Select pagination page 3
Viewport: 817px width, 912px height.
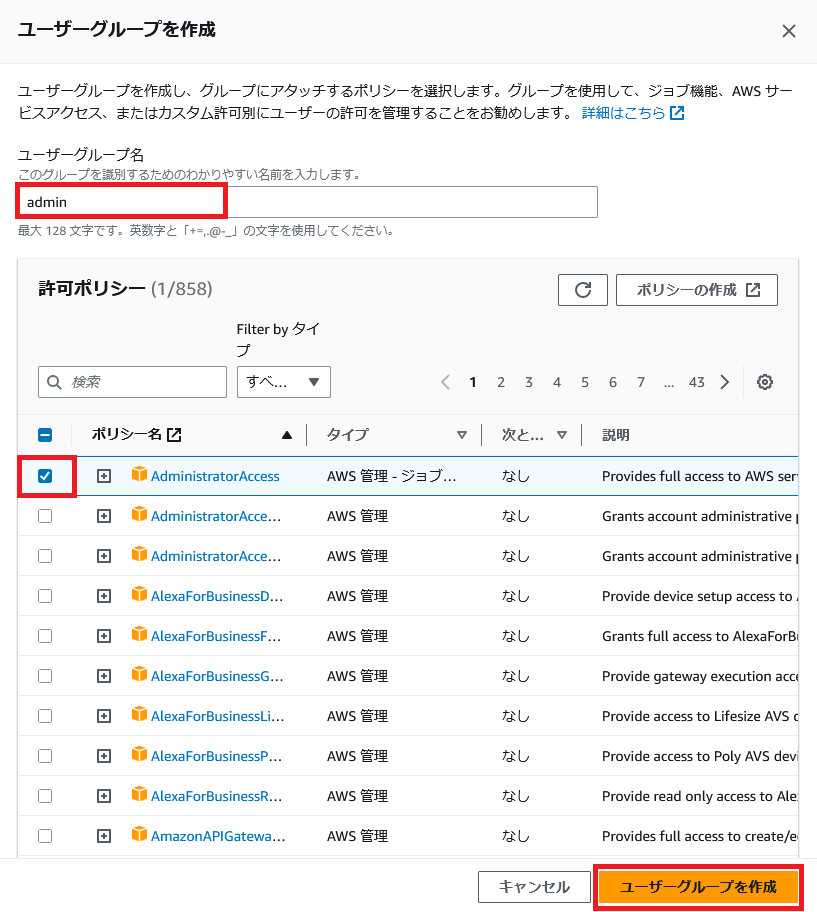click(x=529, y=382)
